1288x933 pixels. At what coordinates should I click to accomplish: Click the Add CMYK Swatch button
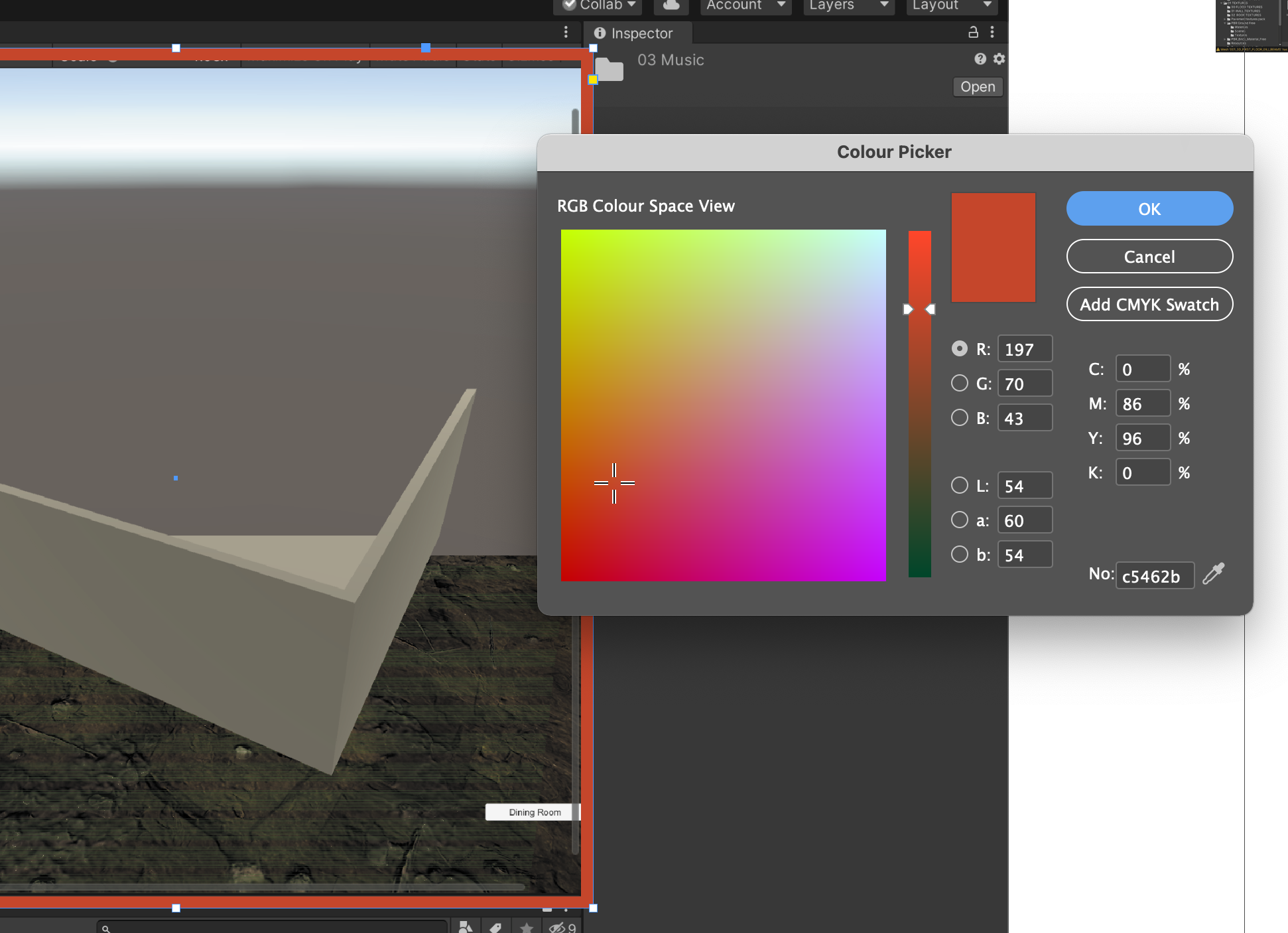[1149, 304]
